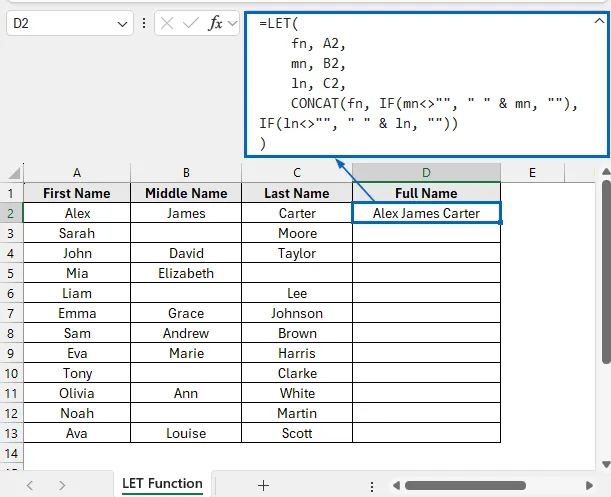Viewport: 611px width, 497px height.
Task: Select the cell with Tony
Action: click(77, 373)
